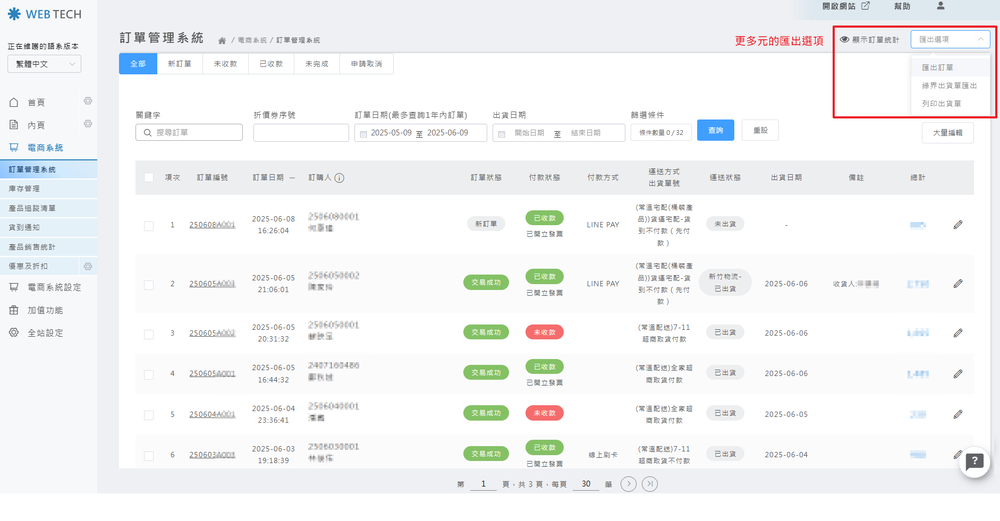Open order link 250608A001
This screenshot has height=521, width=1000.
[212, 225]
